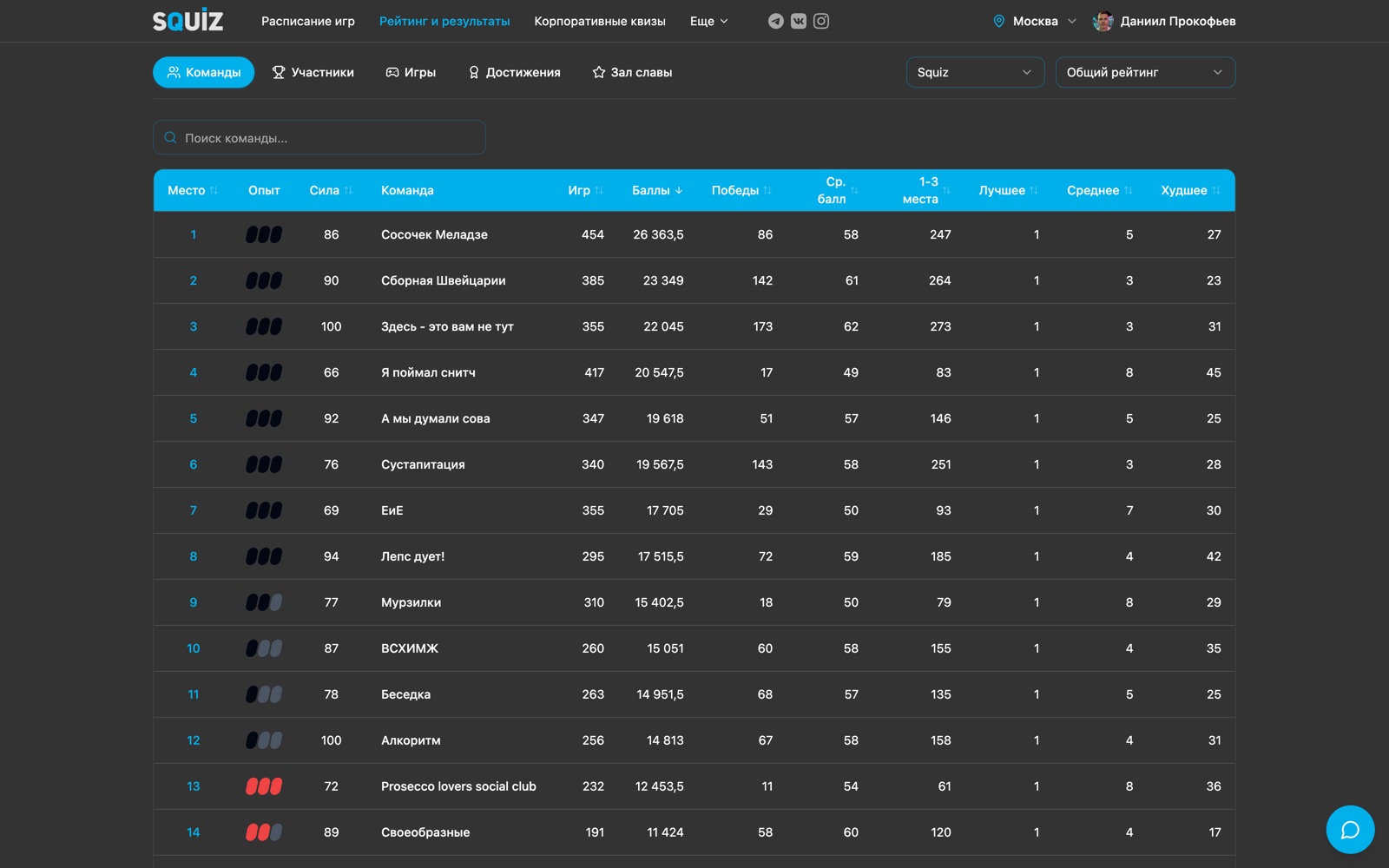Open team Сборная Швейцарии
Screen dimensions: 1389x868
click(x=443, y=280)
